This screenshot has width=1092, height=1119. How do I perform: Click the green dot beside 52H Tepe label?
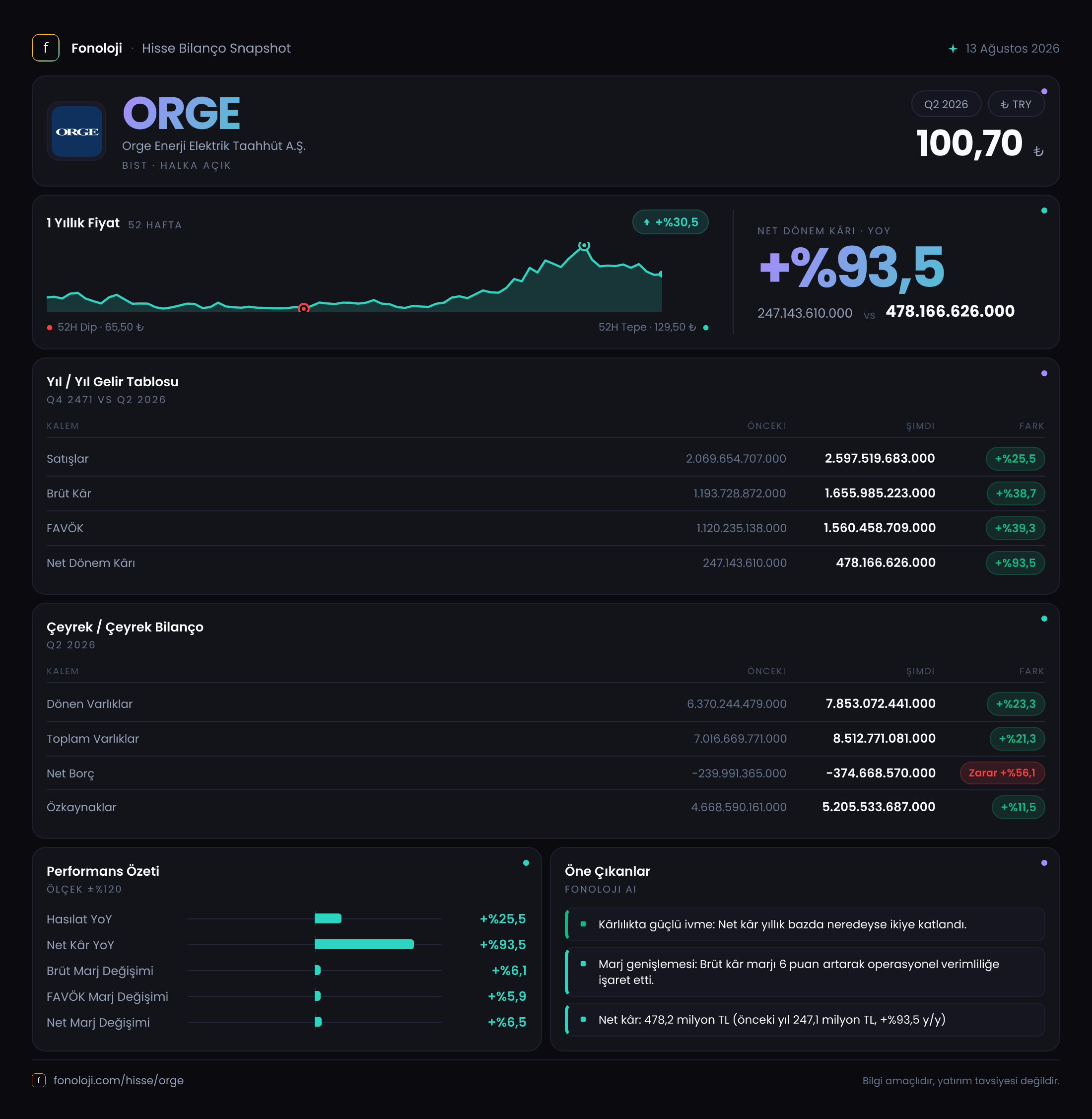coord(705,328)
